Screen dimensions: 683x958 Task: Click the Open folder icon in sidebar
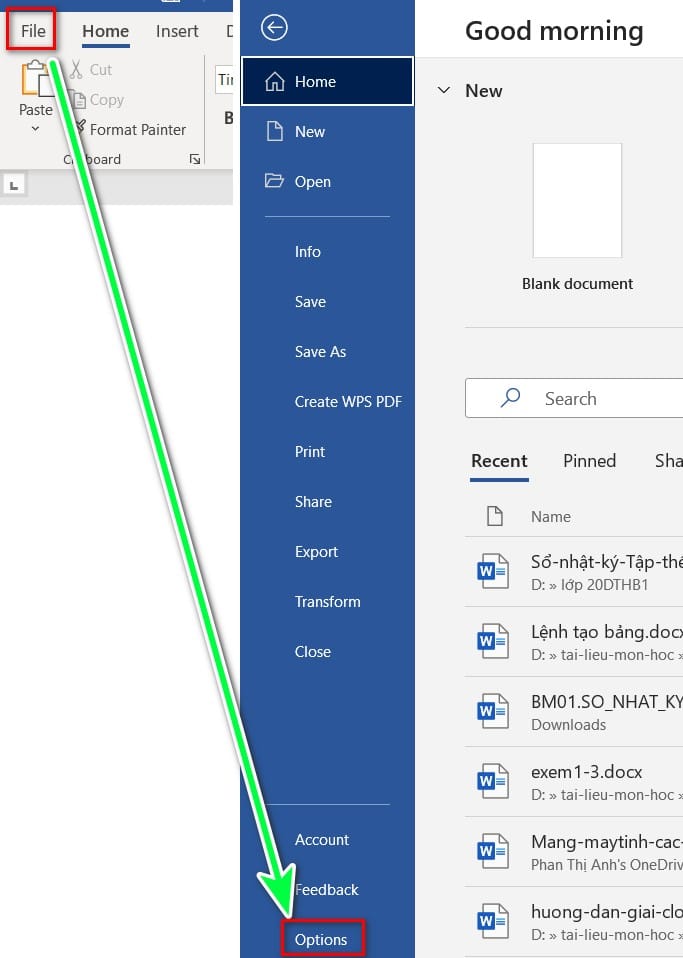coord(274,181)
